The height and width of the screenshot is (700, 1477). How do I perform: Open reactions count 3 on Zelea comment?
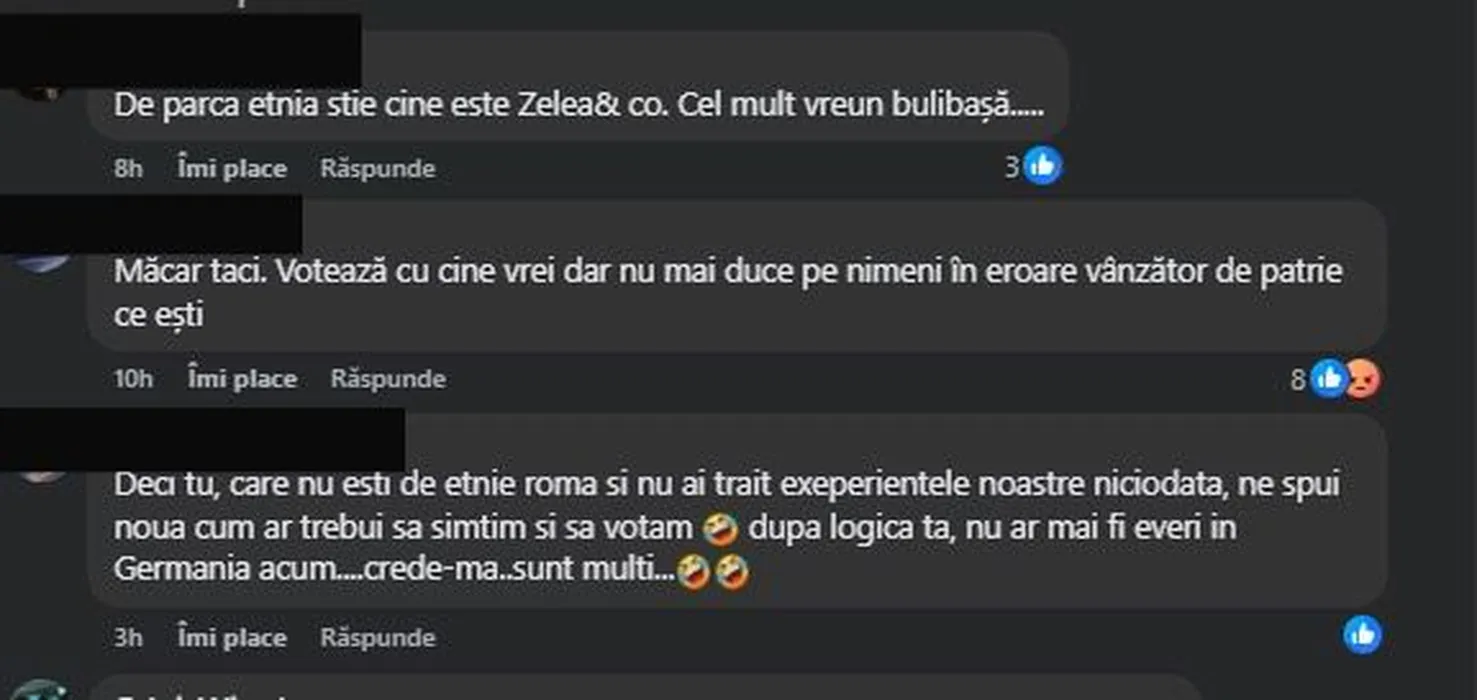point(1012,167)
